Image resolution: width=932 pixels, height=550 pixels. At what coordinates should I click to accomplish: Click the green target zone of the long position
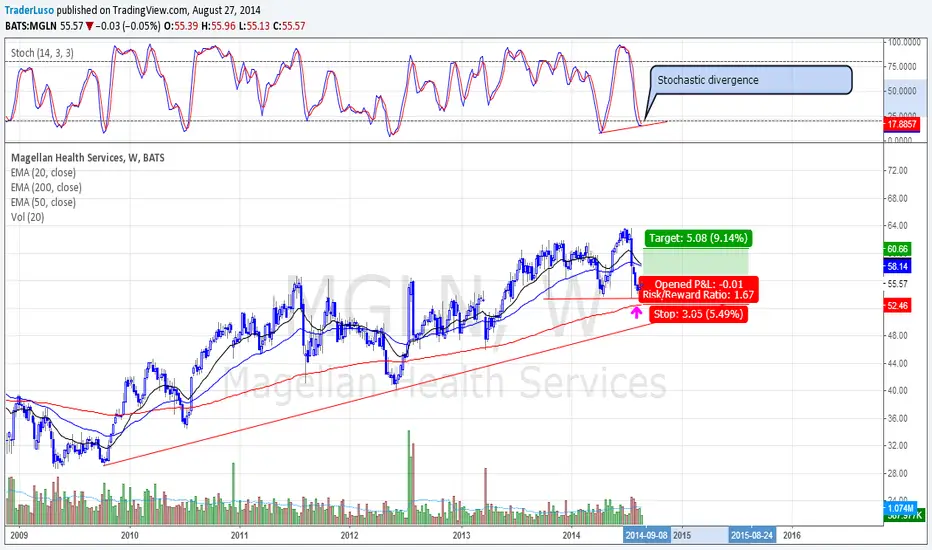coord(695,261)
